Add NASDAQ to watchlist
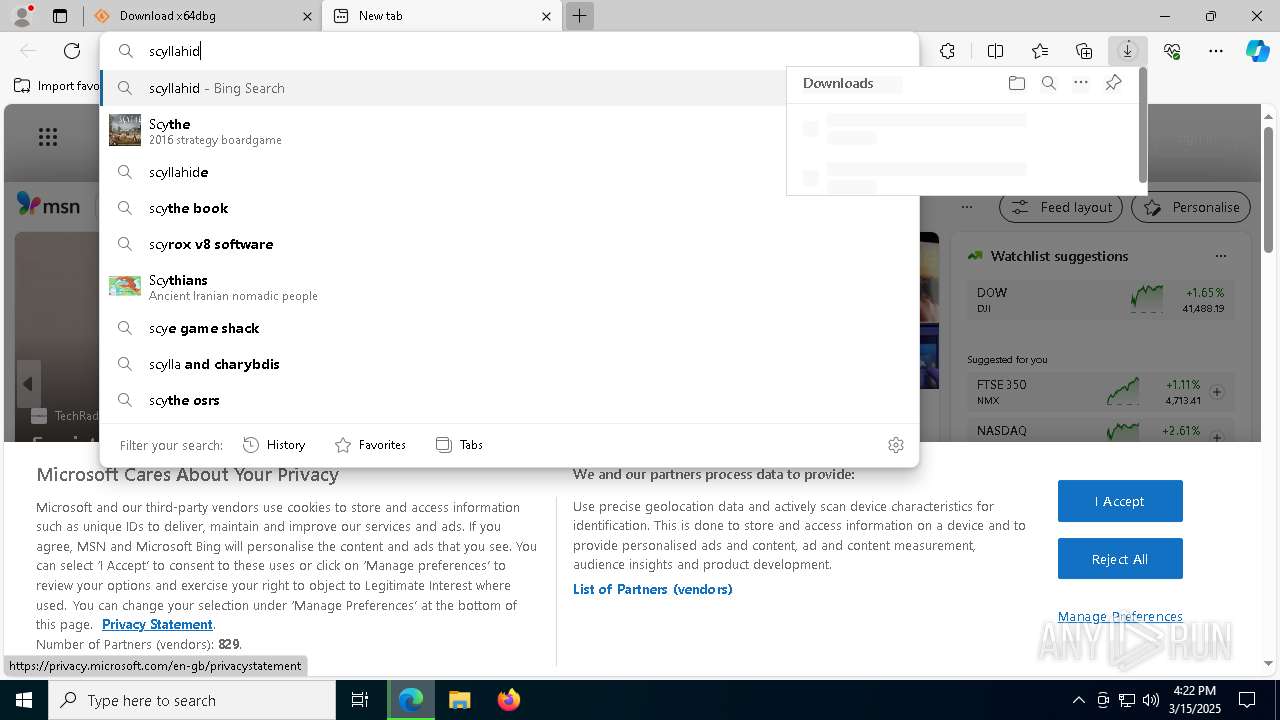 [1217, 437]
